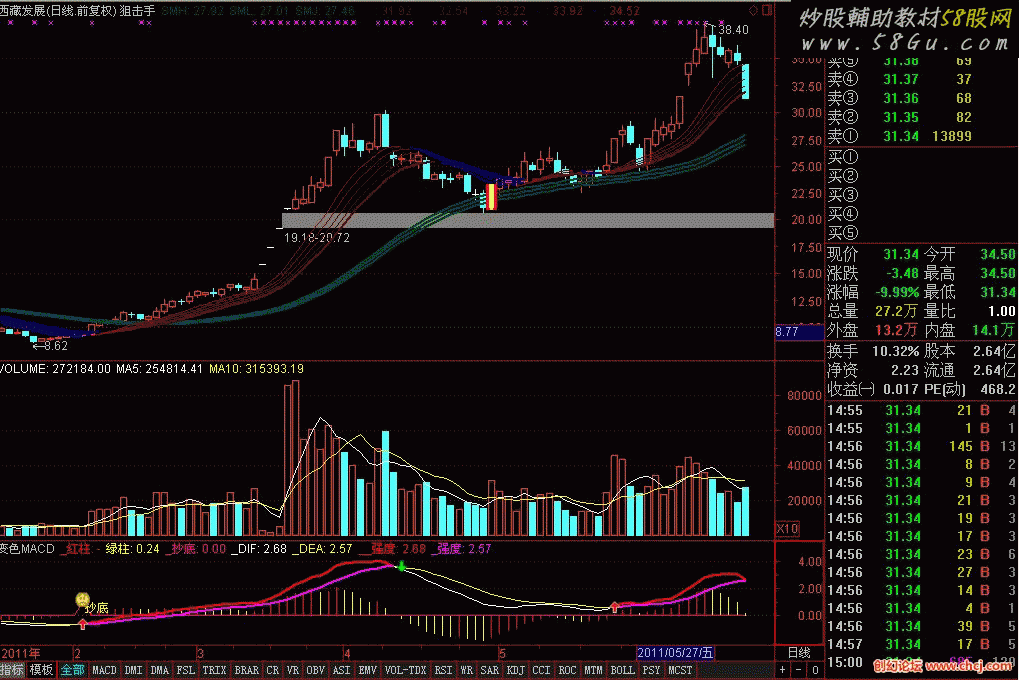Click the _DEA: 2.57 readout
Screen dimensions: 1019x680
point(322,549)
